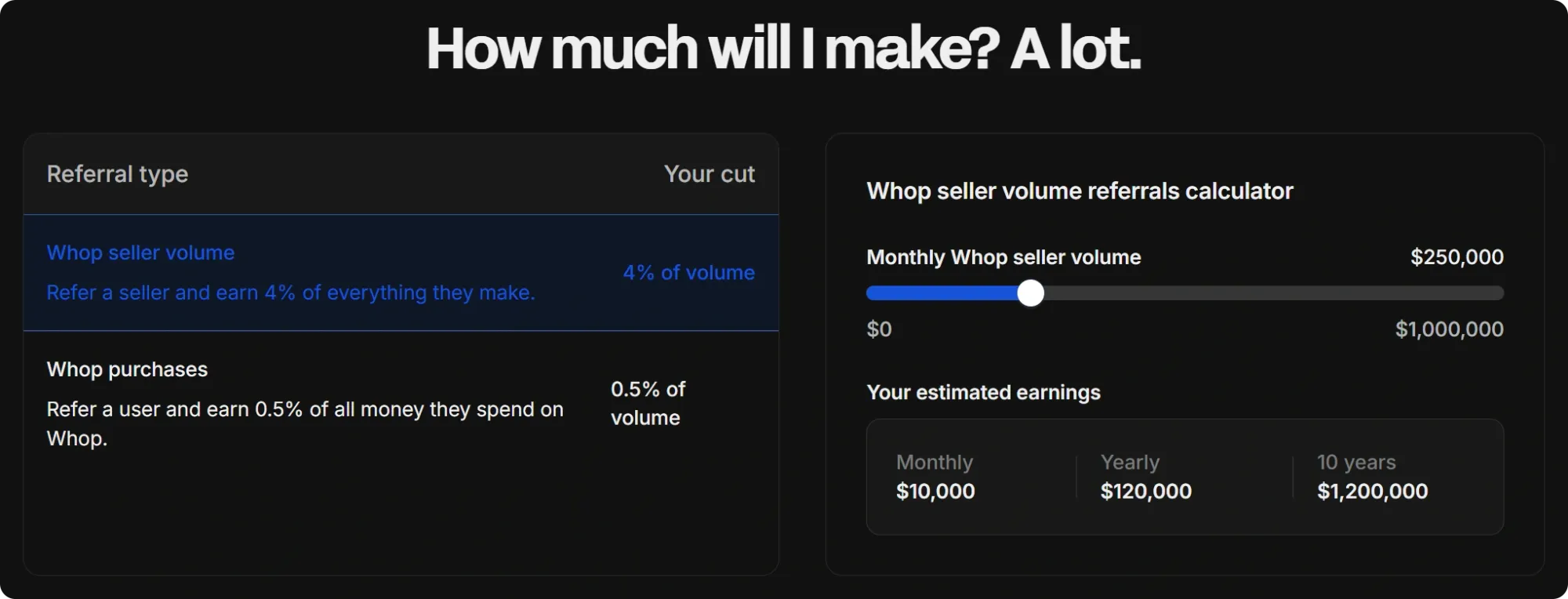This screenshot has height=599, width=1568.
Task: Select the Whop seller volume referral type
Action: (141, 252)
